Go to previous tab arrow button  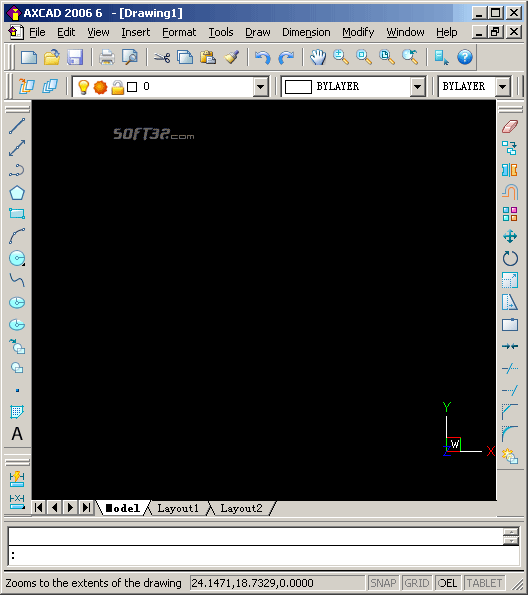pos(55,507)
